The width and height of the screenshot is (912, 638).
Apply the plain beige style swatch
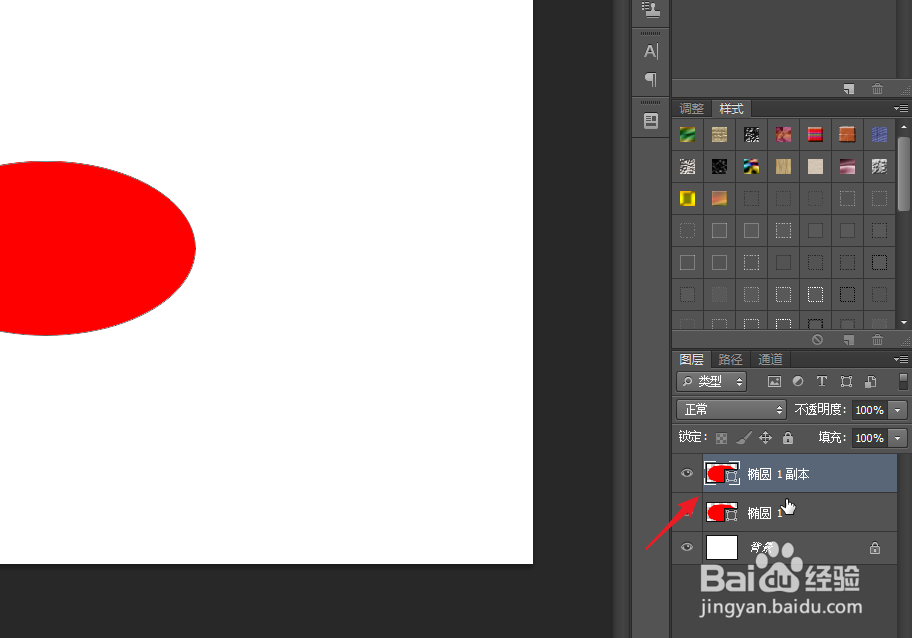(815, 167)
